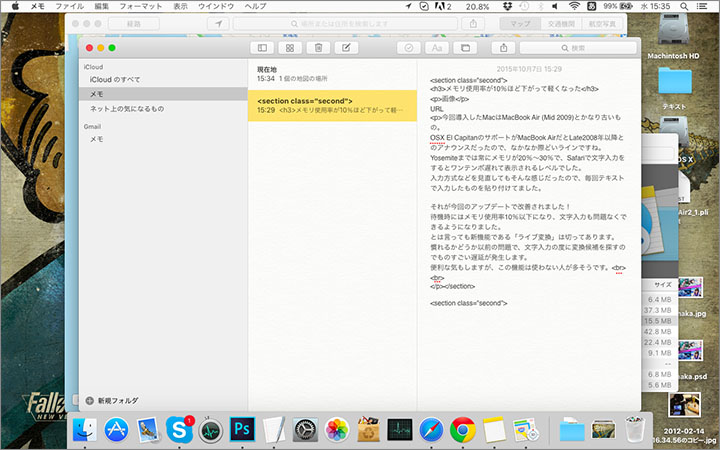The width and height of the screenshot is (720, 450).
Task: Click the yellow Notes icon in Dock
Action: click(494, 430)
